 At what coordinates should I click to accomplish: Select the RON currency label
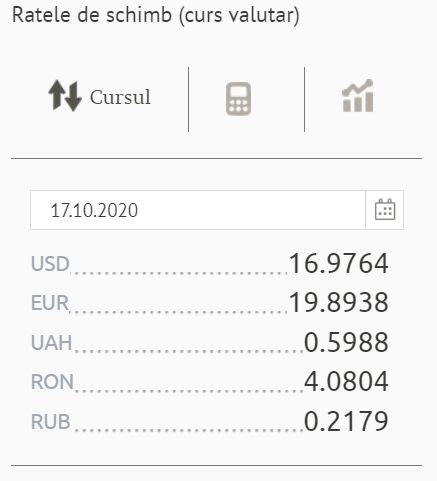click(52, 381)
